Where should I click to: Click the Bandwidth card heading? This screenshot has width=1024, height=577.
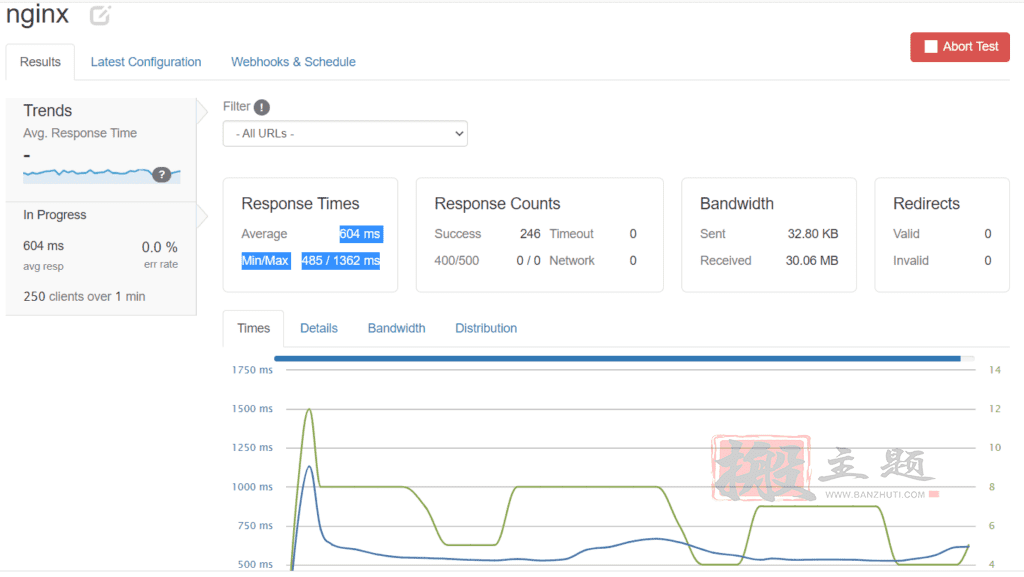click(737, 204)
